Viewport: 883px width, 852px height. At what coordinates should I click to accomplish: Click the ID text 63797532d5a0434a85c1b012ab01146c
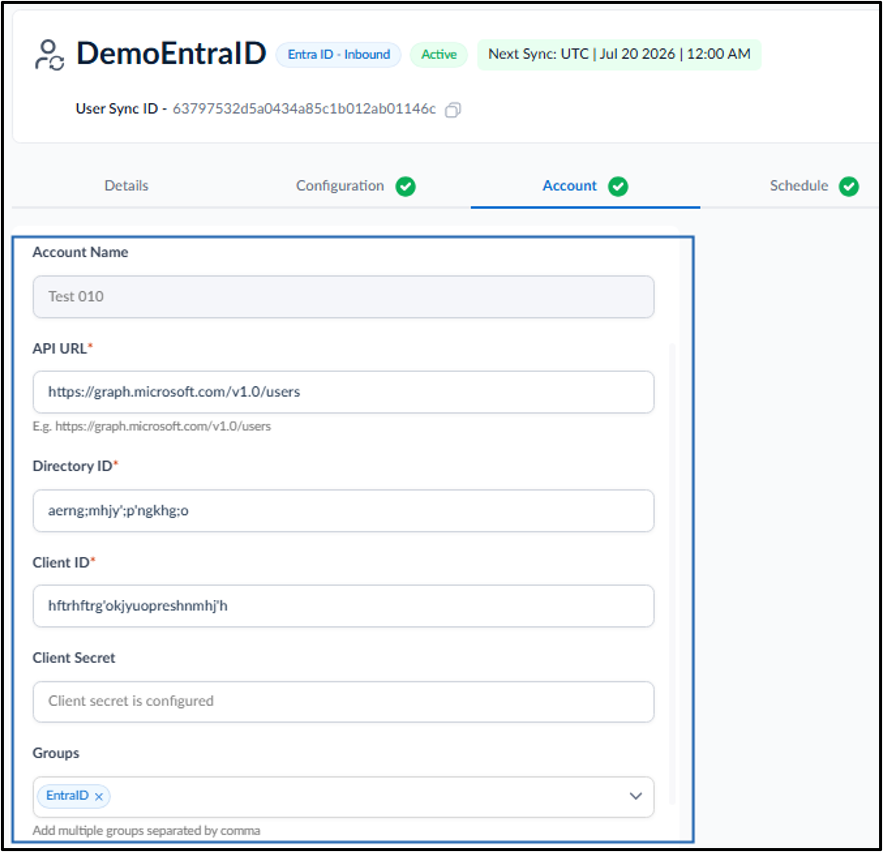304,109
